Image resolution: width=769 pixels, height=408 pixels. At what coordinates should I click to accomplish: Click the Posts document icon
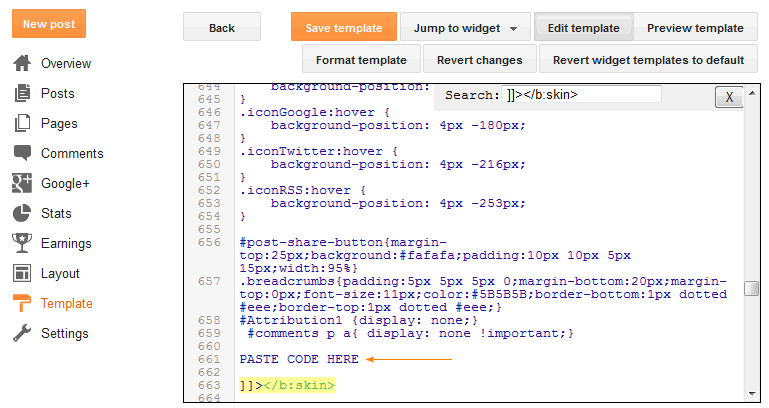pyautogui.click(x=22, y=94)
